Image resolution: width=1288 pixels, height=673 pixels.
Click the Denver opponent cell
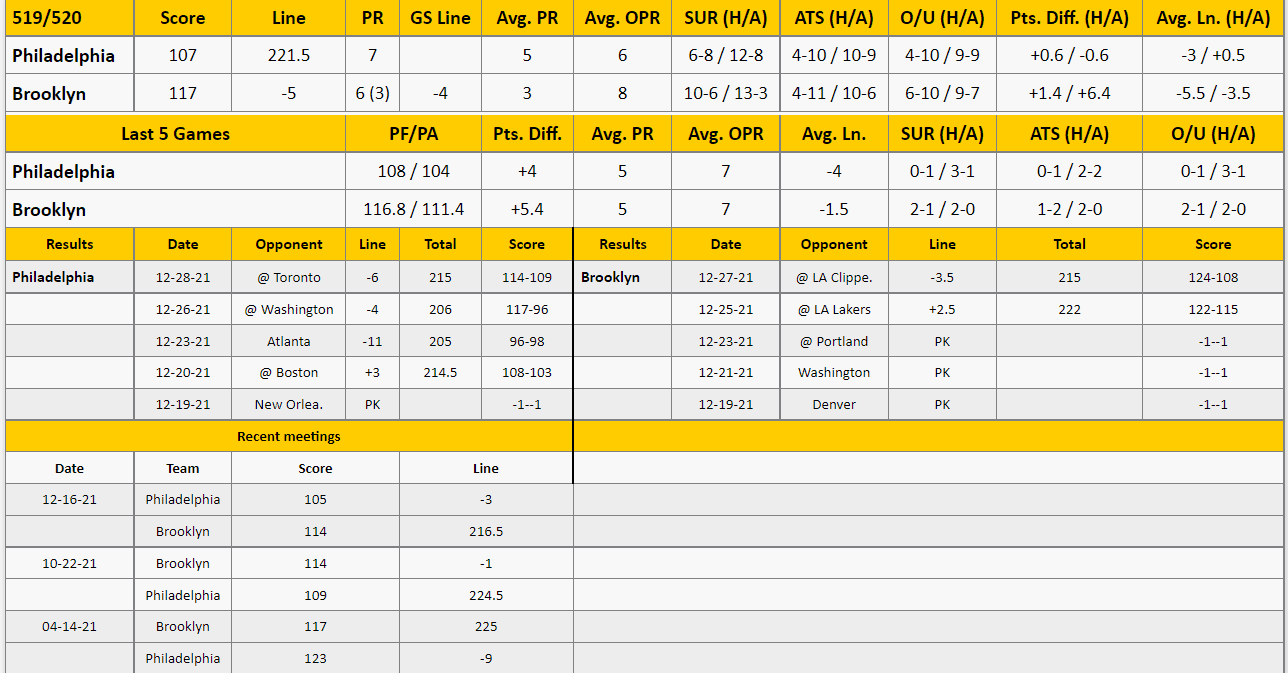[834, 404]
